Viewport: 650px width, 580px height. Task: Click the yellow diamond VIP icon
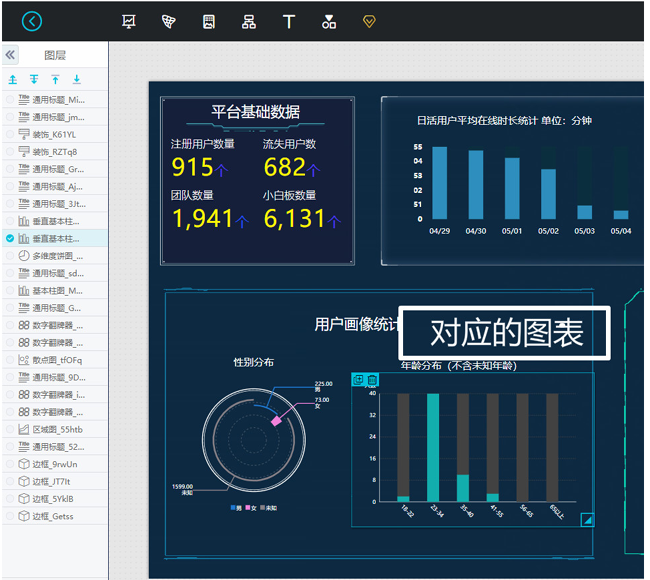point(369,21)
